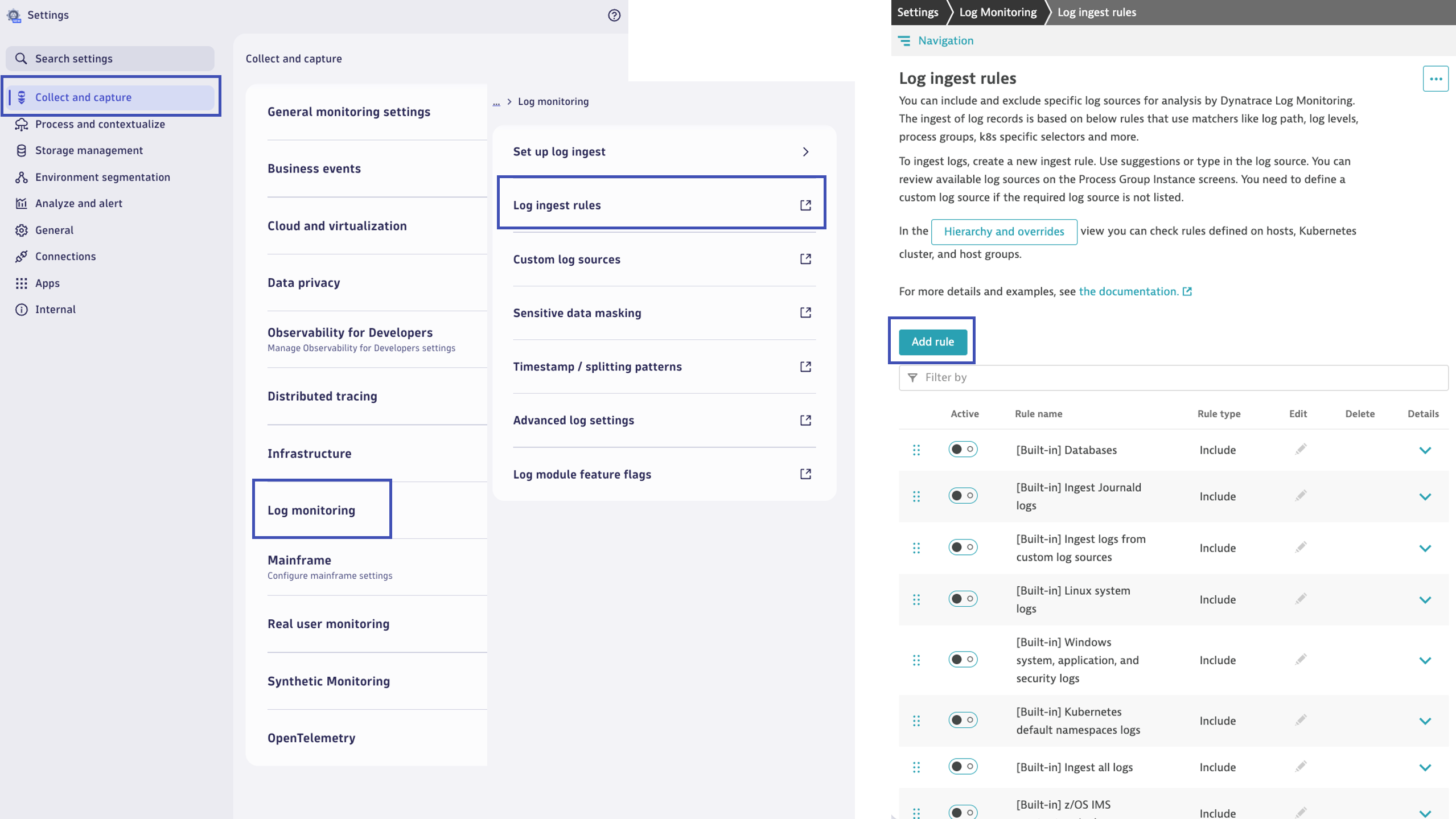Expand the [Built-in] Ingest Journald logs row
The width and height of the screenshot is (1456, 819).
tap(1425, 496)
